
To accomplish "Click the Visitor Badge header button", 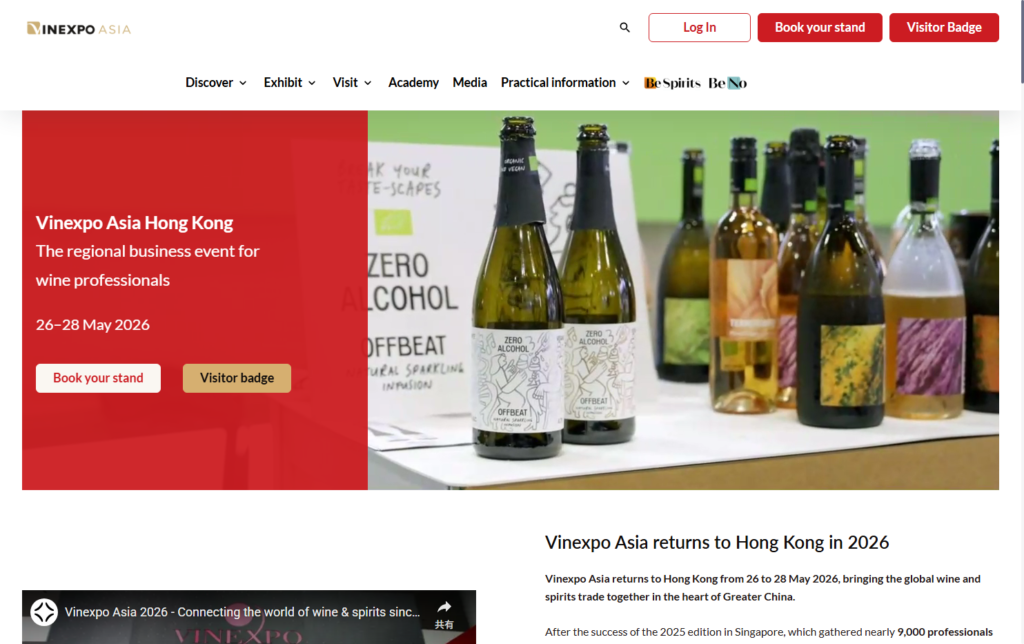I will click(944, 27).
